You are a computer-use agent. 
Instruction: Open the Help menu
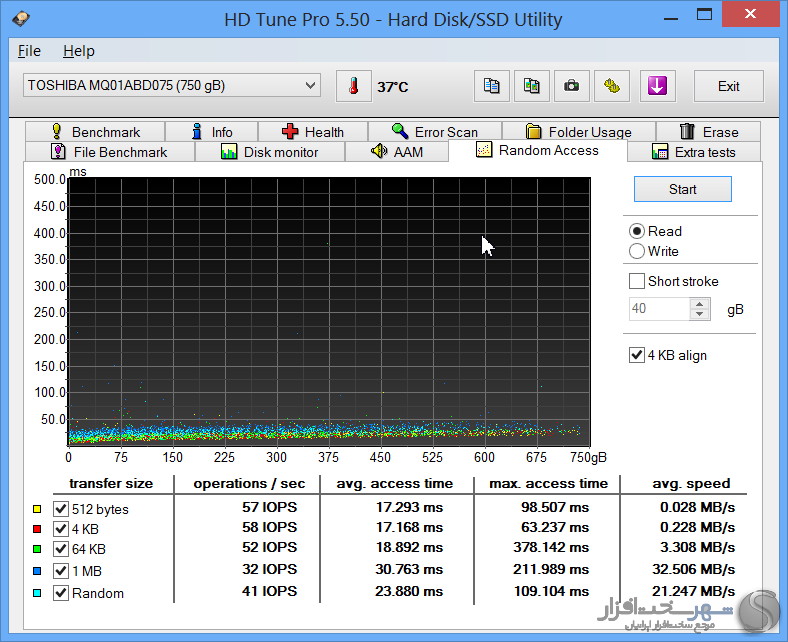(78, 51)
